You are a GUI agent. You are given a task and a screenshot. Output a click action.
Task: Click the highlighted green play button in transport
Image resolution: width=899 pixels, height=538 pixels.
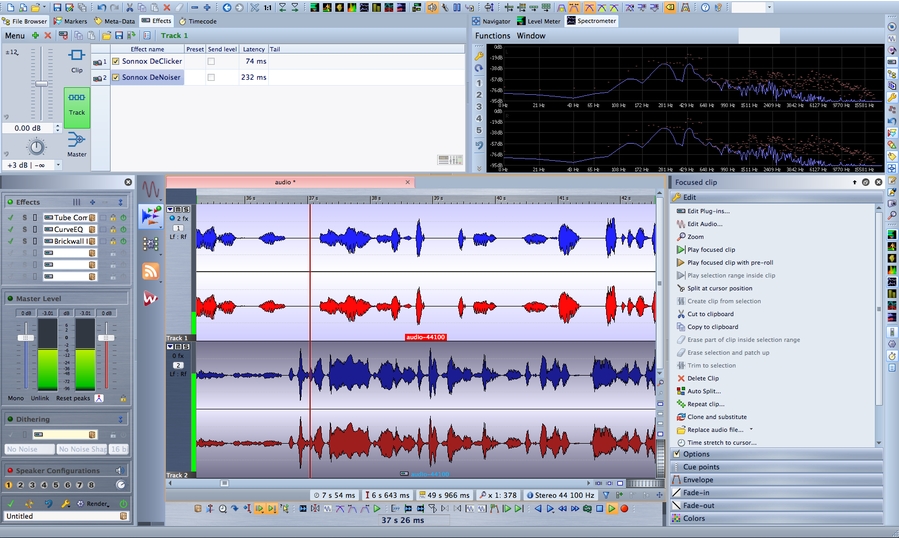click(x=612, y=509)
